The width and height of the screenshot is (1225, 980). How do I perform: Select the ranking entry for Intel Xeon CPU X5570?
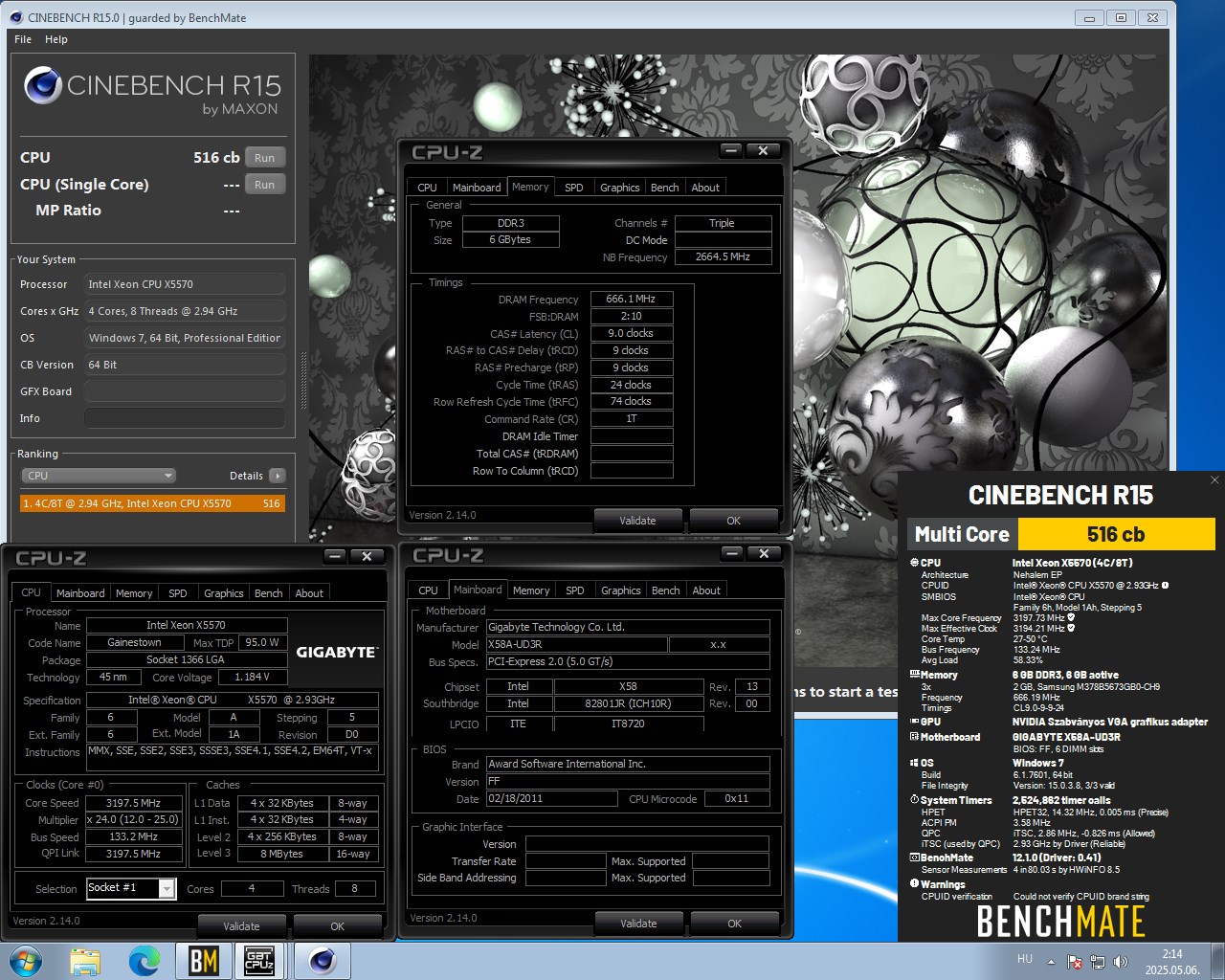(152, 503)
